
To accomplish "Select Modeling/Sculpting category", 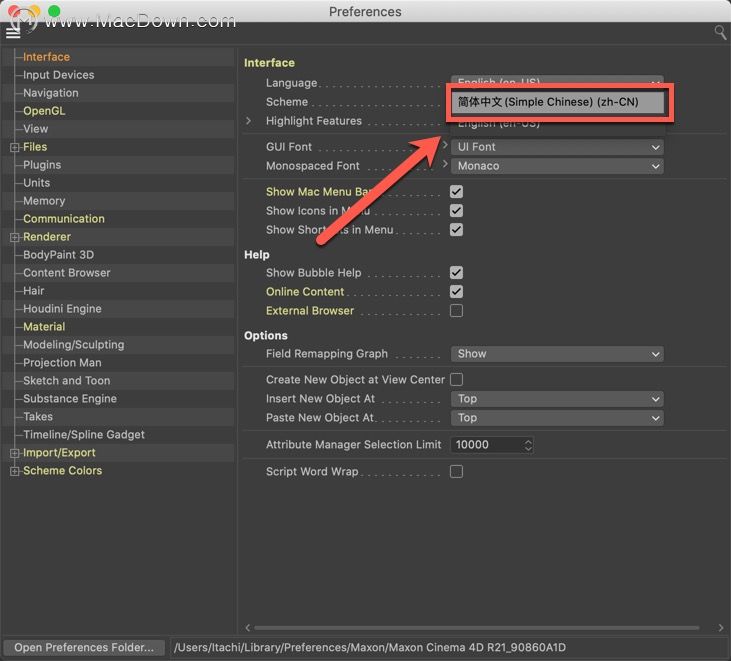I will 74,345.
